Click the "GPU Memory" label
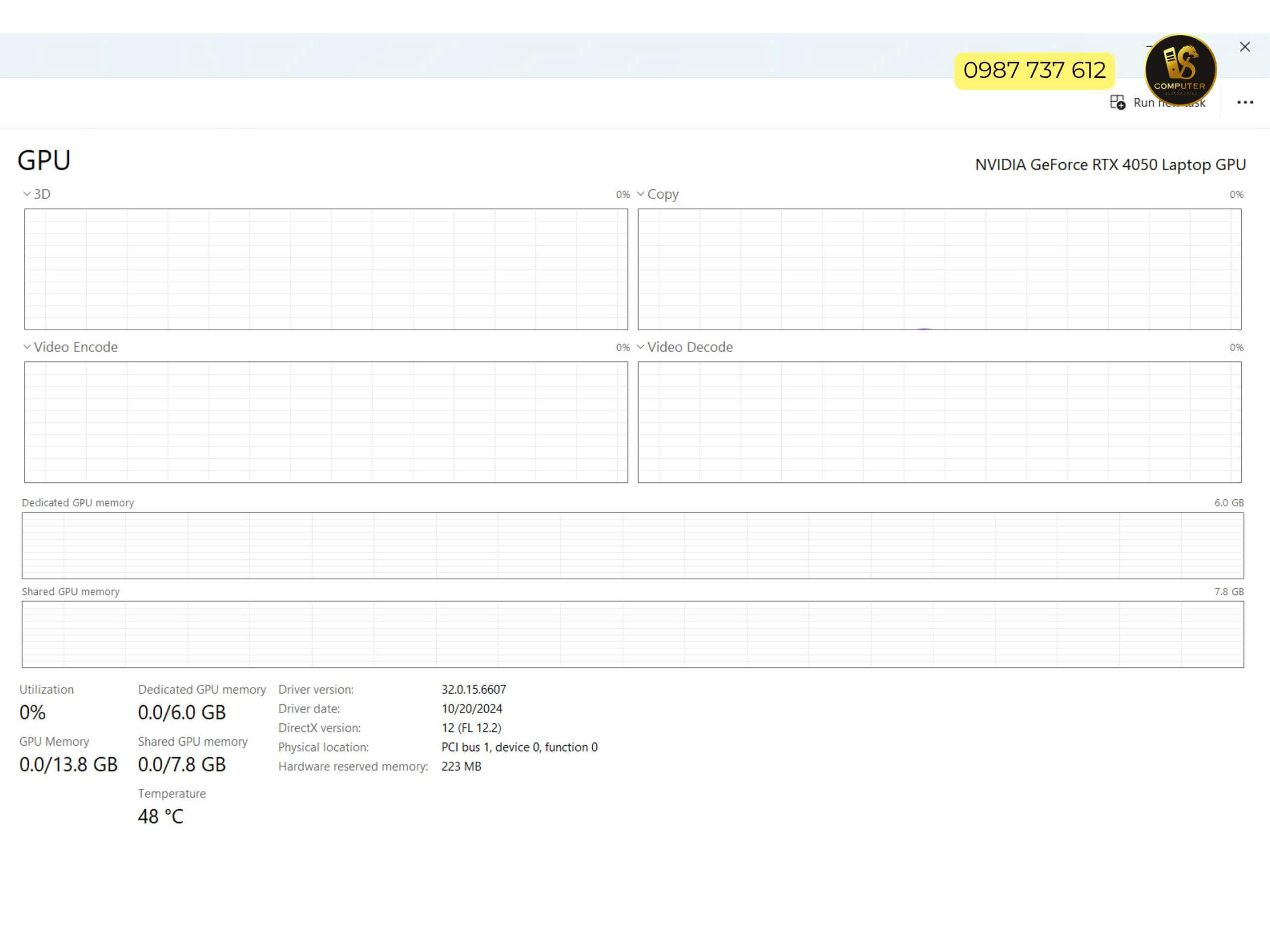The image size is (1270, 952). click(54, 741)
